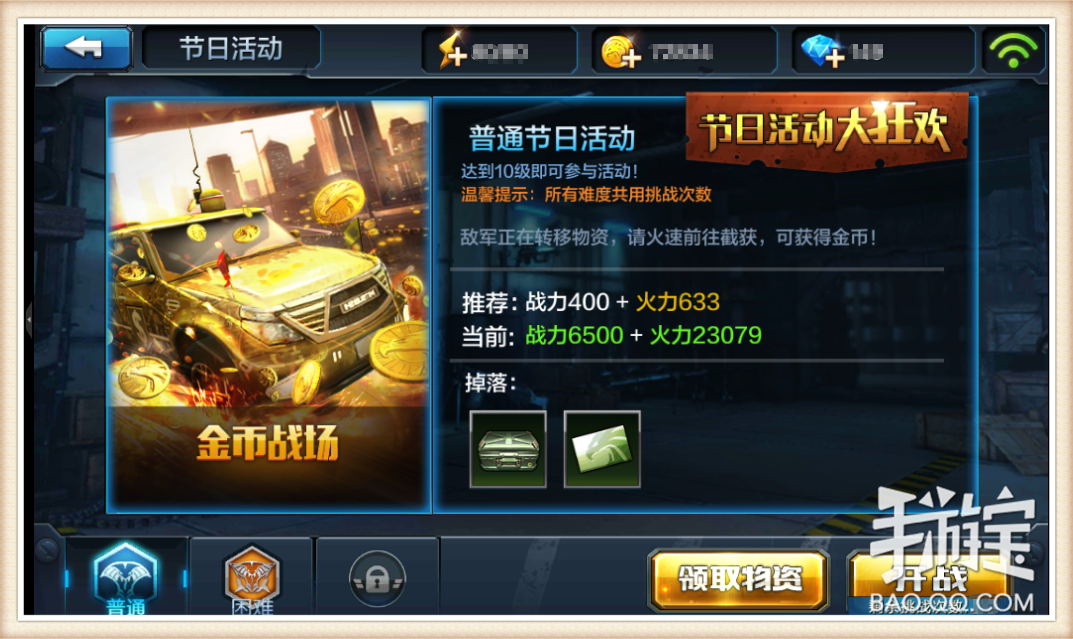Start battle with the 开战 button

tap(931, 579)
